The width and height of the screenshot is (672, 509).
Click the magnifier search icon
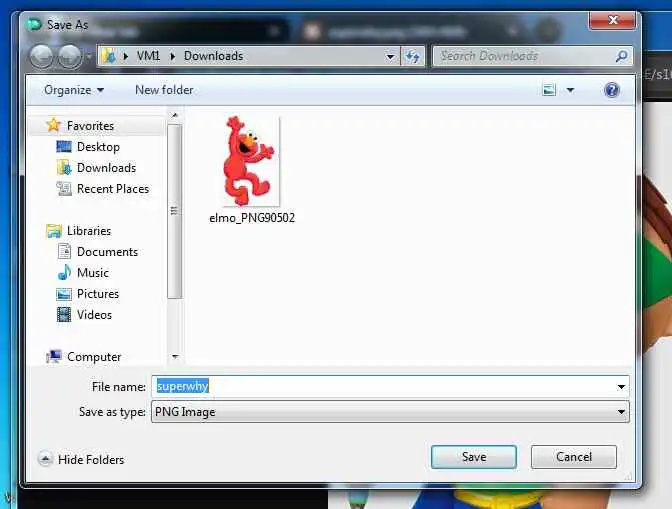621,56
